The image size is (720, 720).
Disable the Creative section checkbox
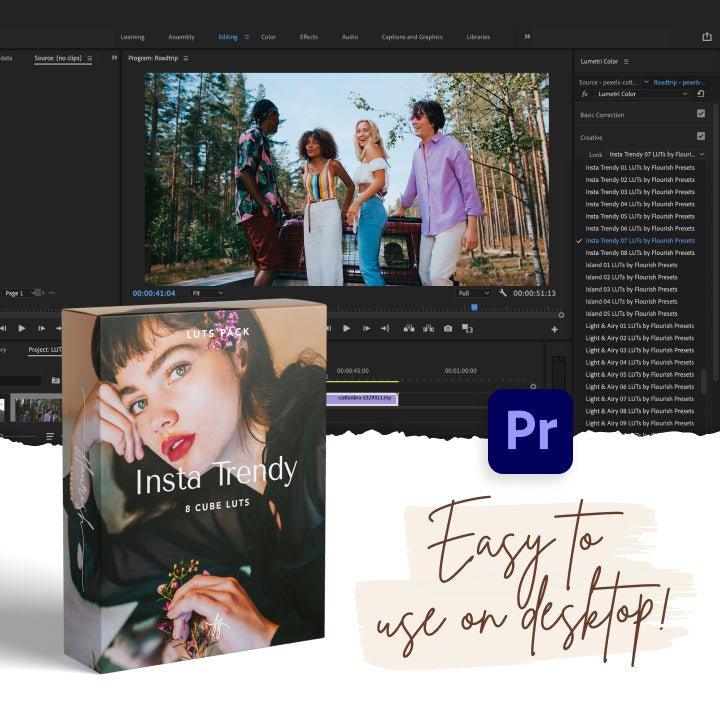tap(700, 136)
